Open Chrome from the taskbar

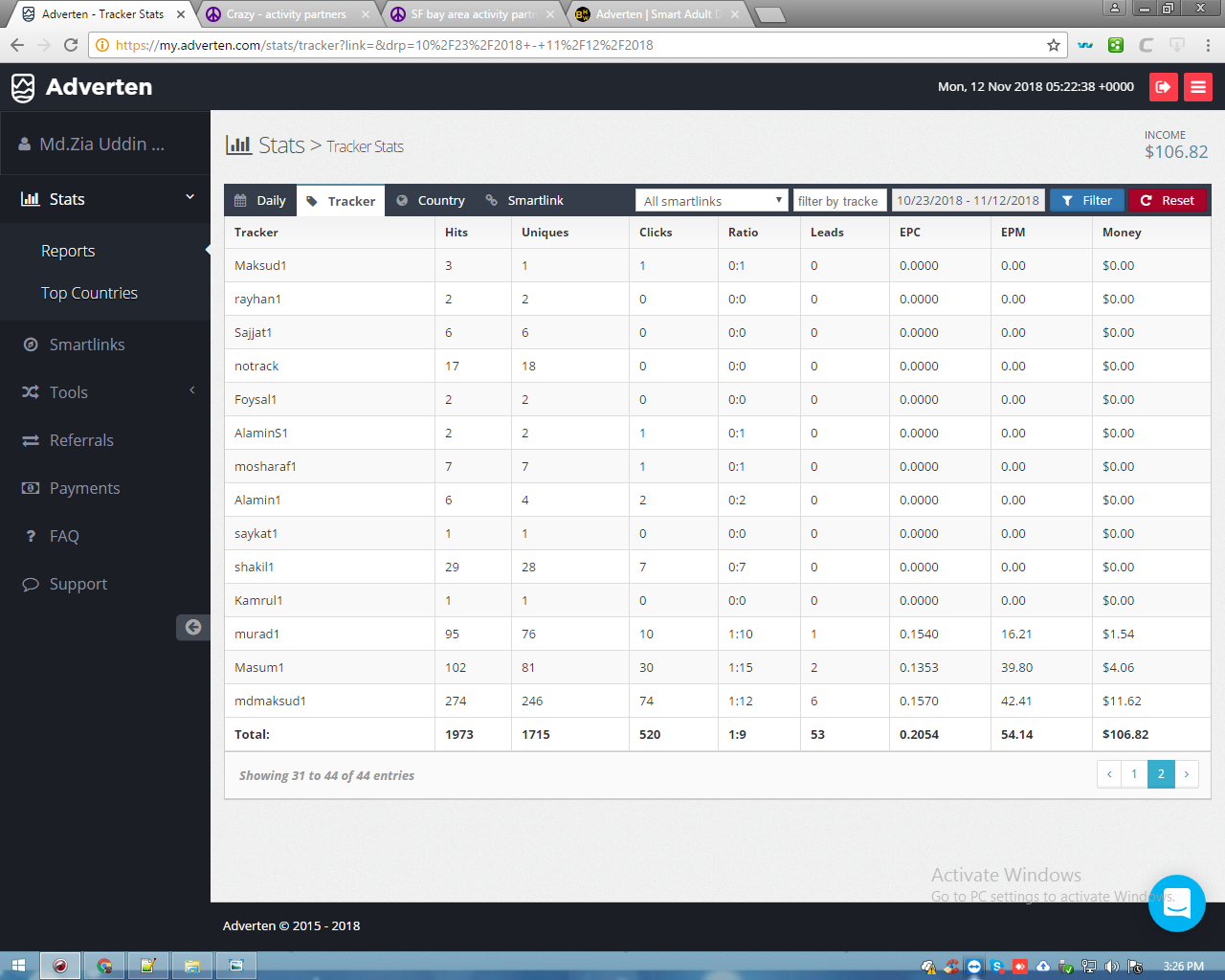point(104,966)
